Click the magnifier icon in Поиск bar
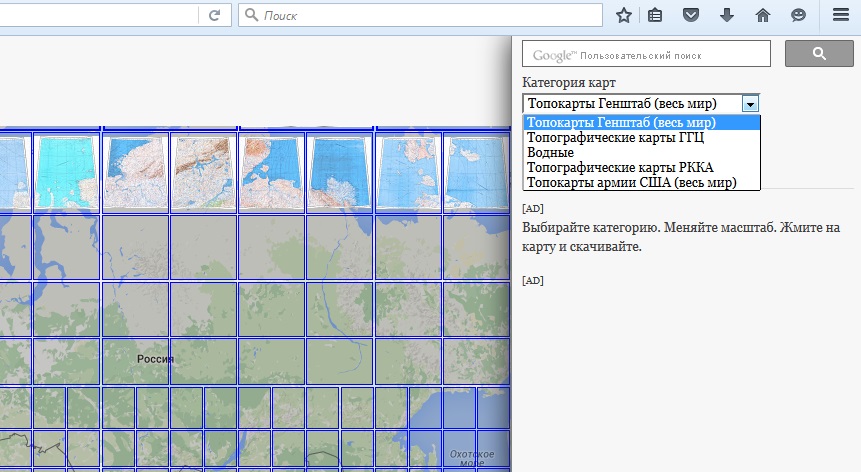 pyautogui.click(x=251, y=16)
